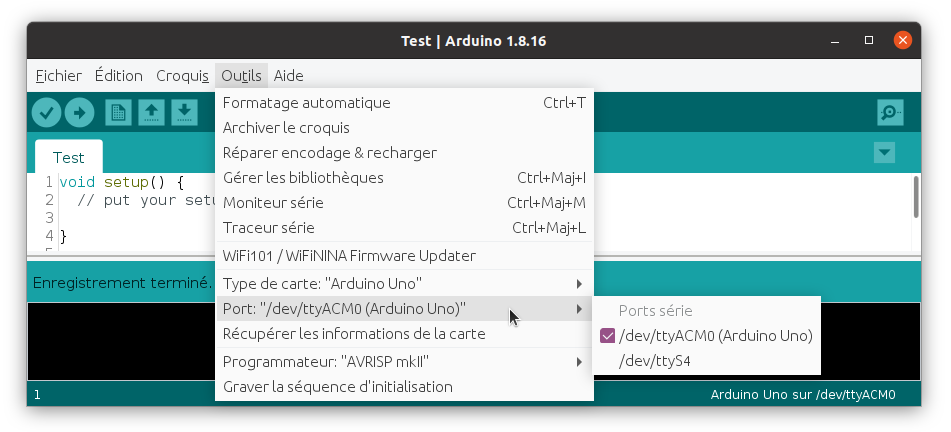This screenshot has height=432, width=951.
Task: Open the Croquis menu
Action: coord(182,76)
